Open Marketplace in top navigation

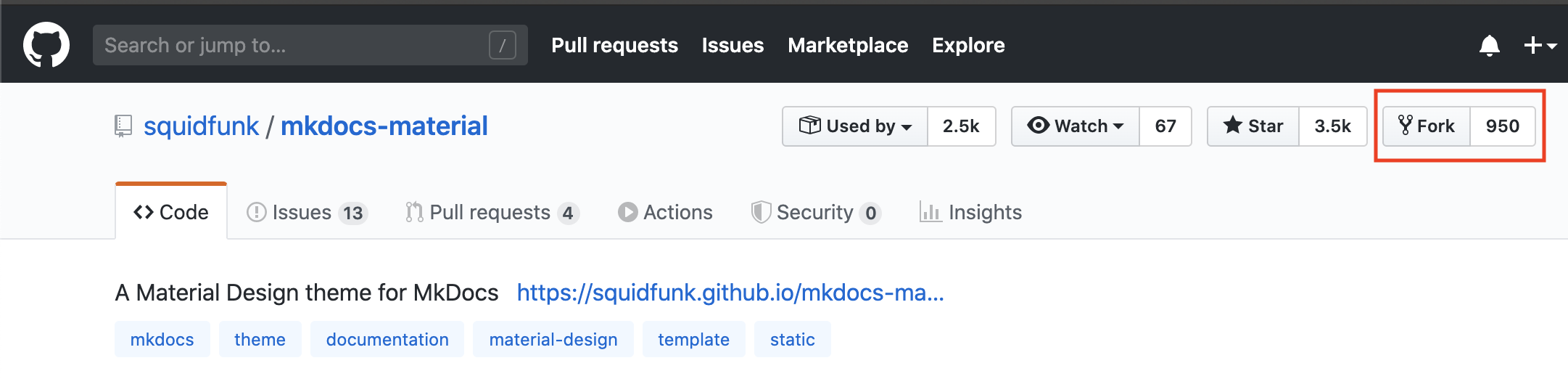[x=848, y=45]
